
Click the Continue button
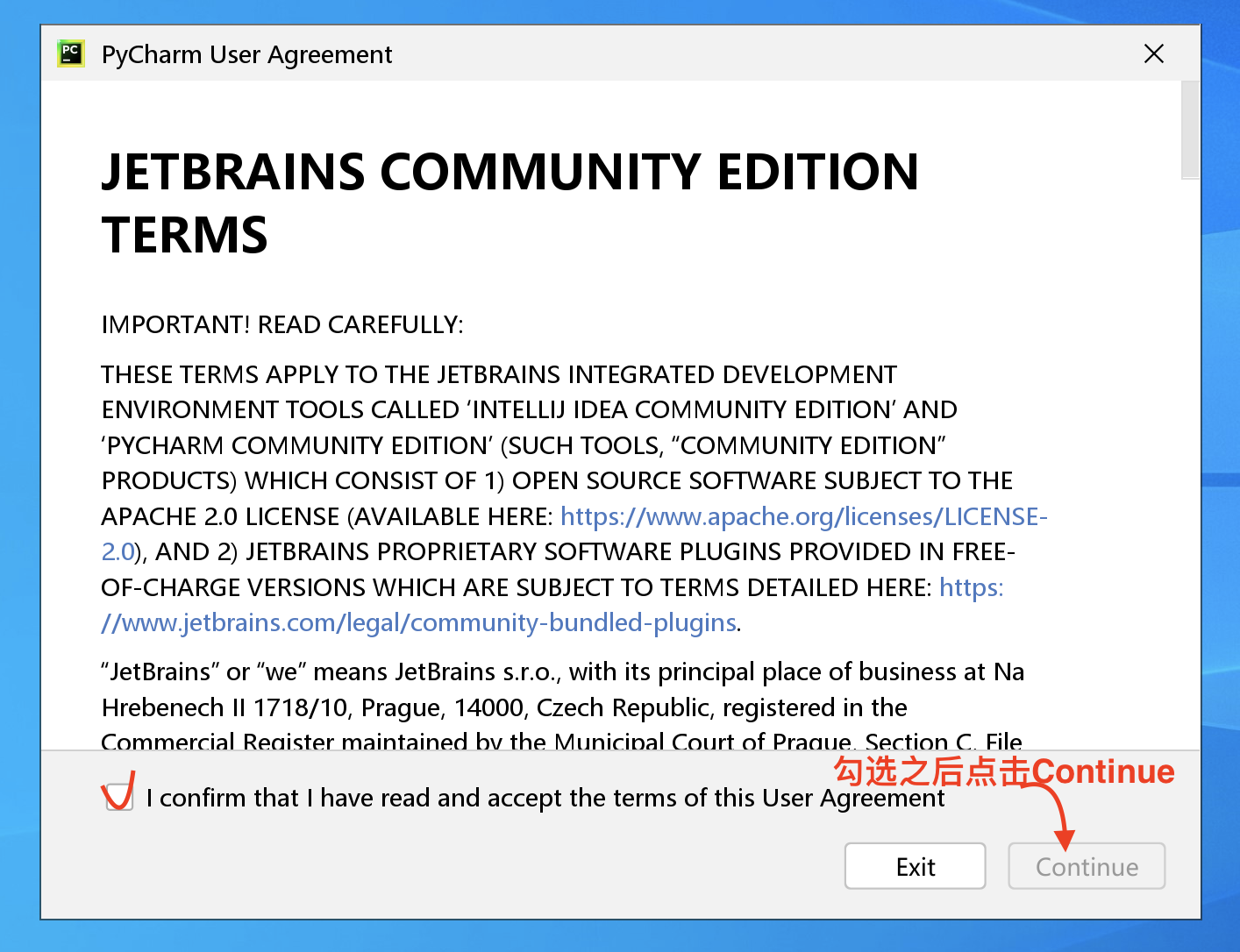[1087, 866]
